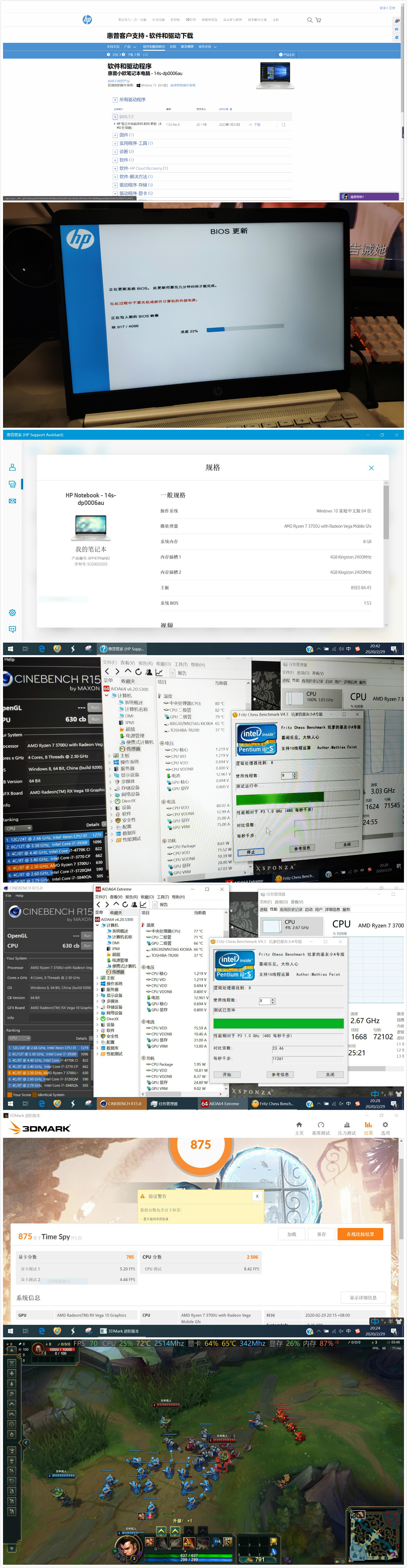Image resolution: width=407 pixels, height=1568 pixels.
Task: Close the 规格 panel with its X
Action: [x=371, y=468]
